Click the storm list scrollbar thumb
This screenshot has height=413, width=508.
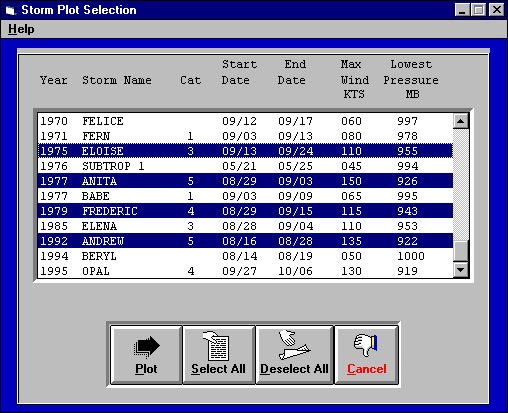461,251
